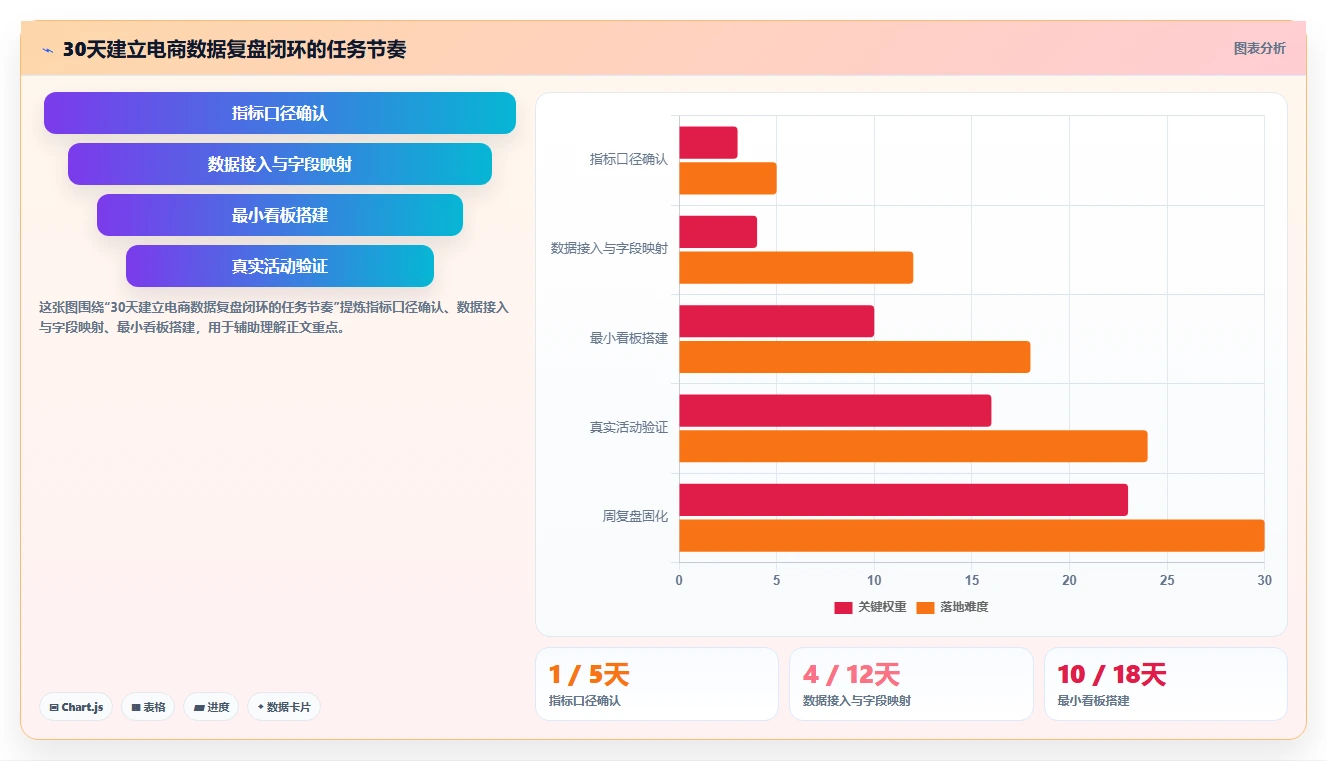Click the red bar for 最小看板搭建
The width and height of the screenshot is (1327, 761).
tap(777, 321)
